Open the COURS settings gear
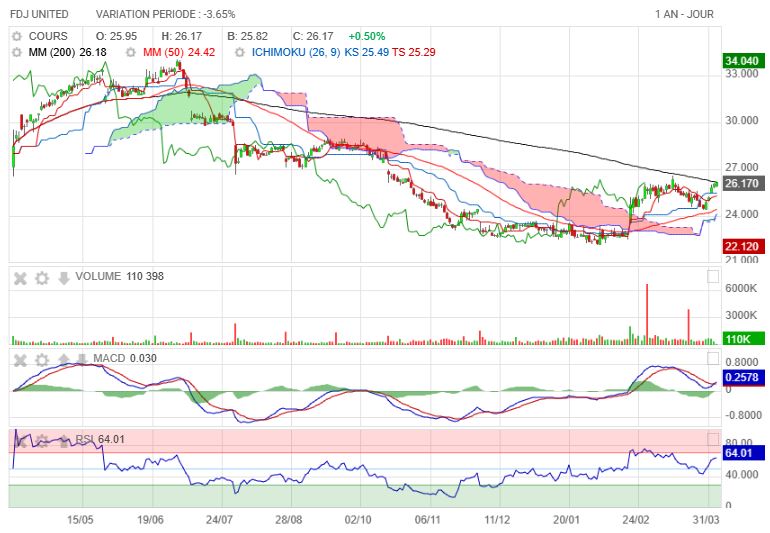 point(17,36)
